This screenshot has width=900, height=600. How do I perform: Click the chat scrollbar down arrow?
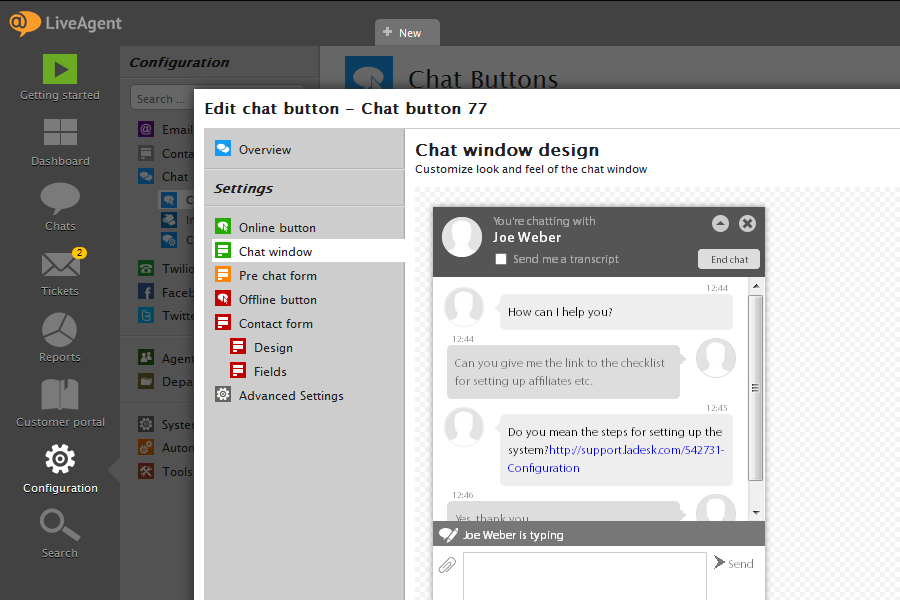click(x=756, y=512)
